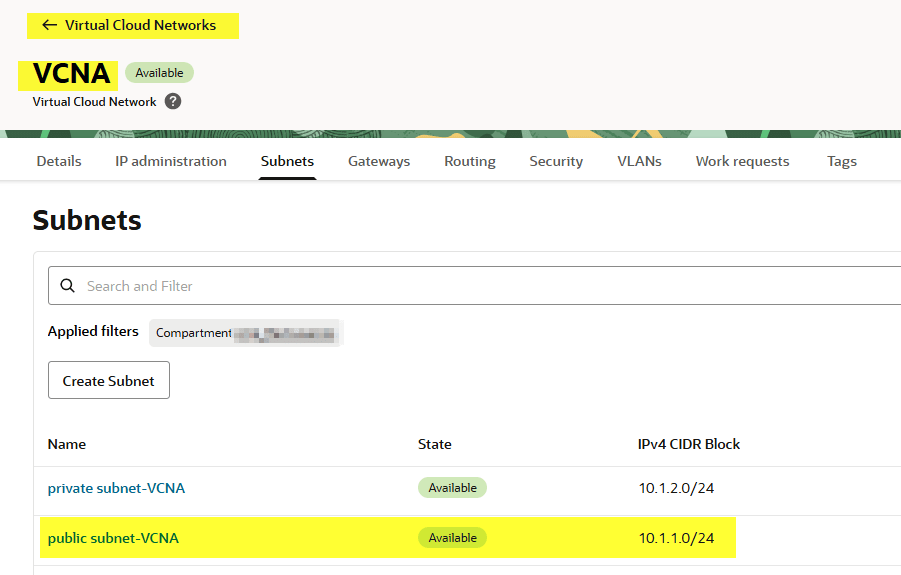
Task: Click the State column header
Action: (x=434, y=444)
